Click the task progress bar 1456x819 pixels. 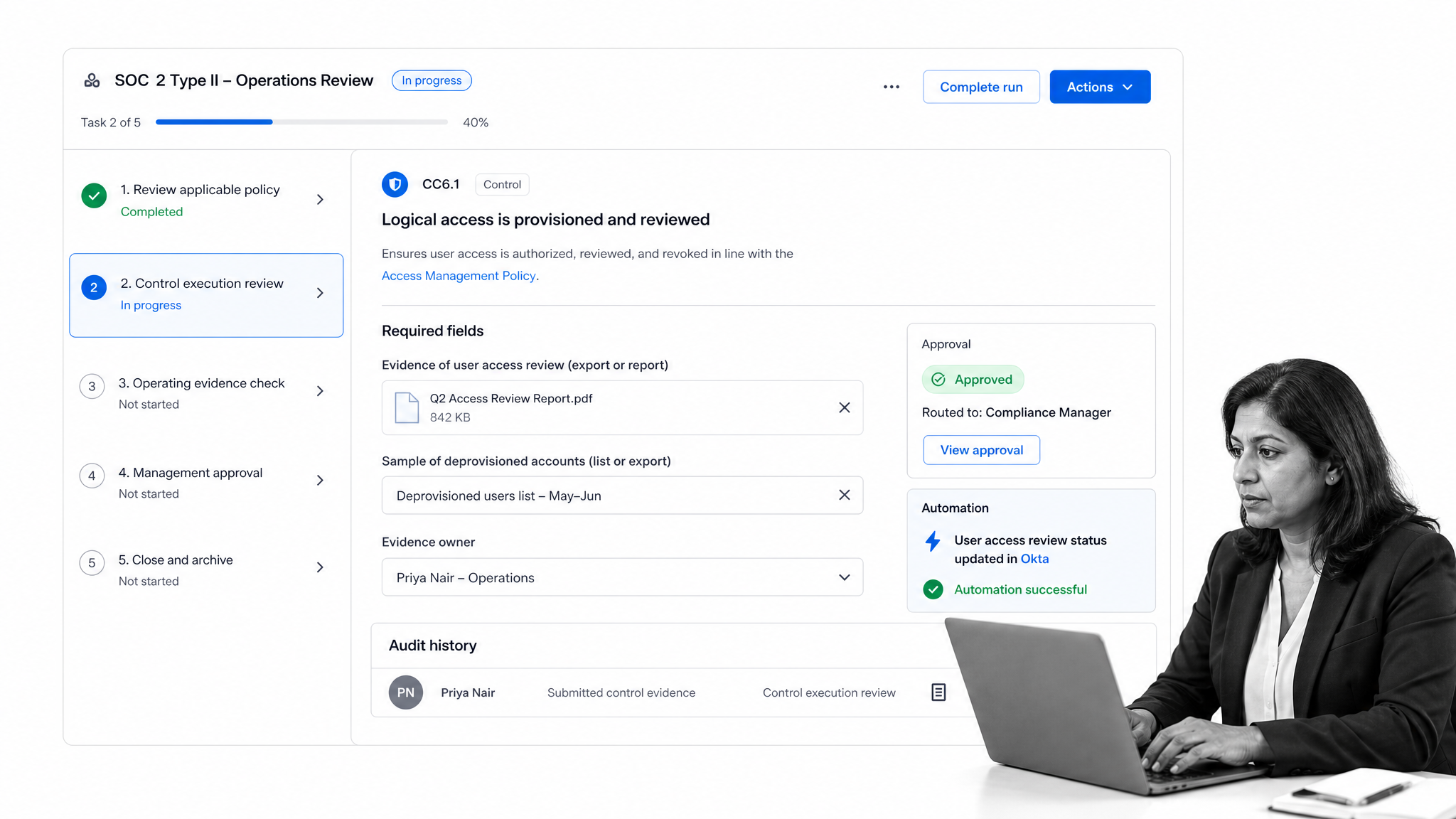point(301,122)
